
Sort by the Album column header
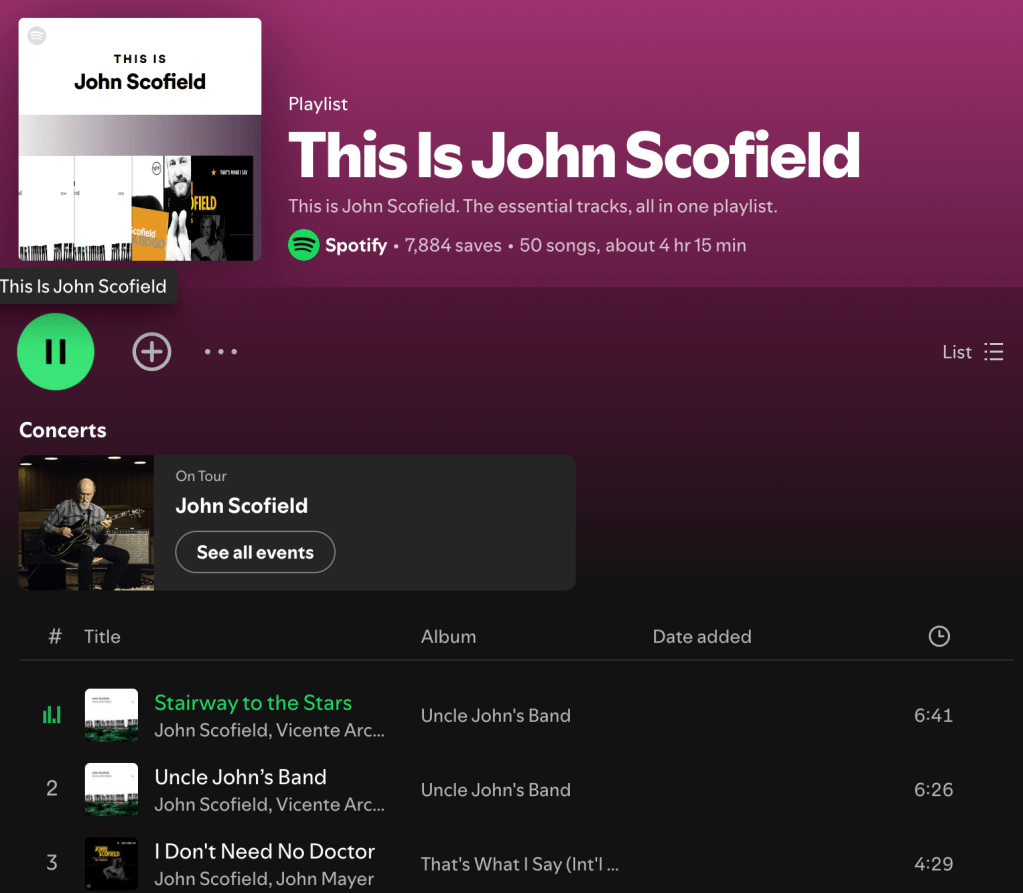click(x=448, y=637)
